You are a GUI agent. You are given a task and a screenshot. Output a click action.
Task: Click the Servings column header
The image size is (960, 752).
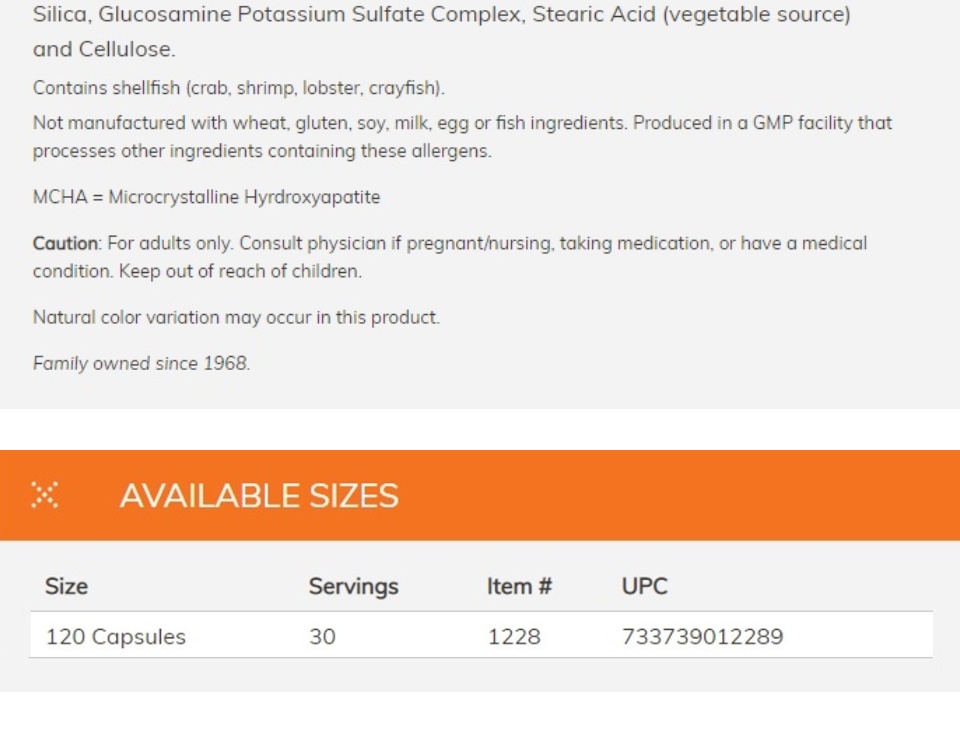click(x=353, y=586)
